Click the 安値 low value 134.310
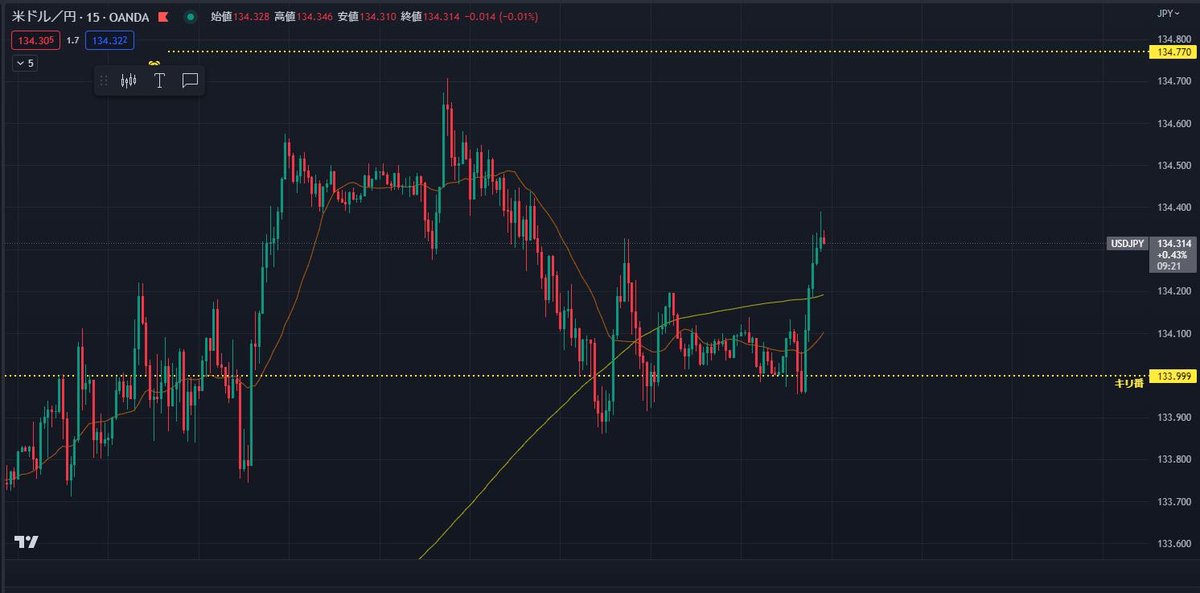Screen dimensions: 1200x593 click(379, 17)
